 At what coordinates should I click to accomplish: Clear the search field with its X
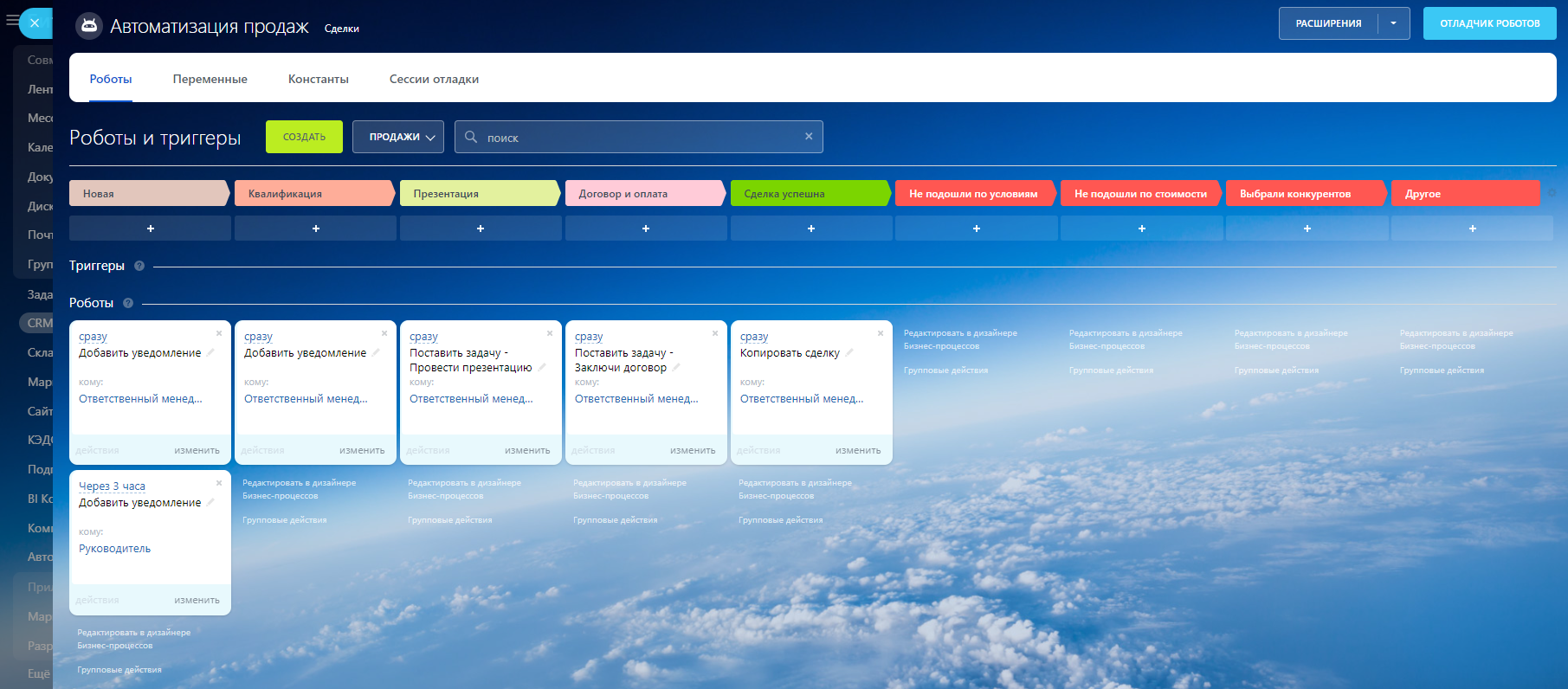pyautogui.click(x=809, y=136)
